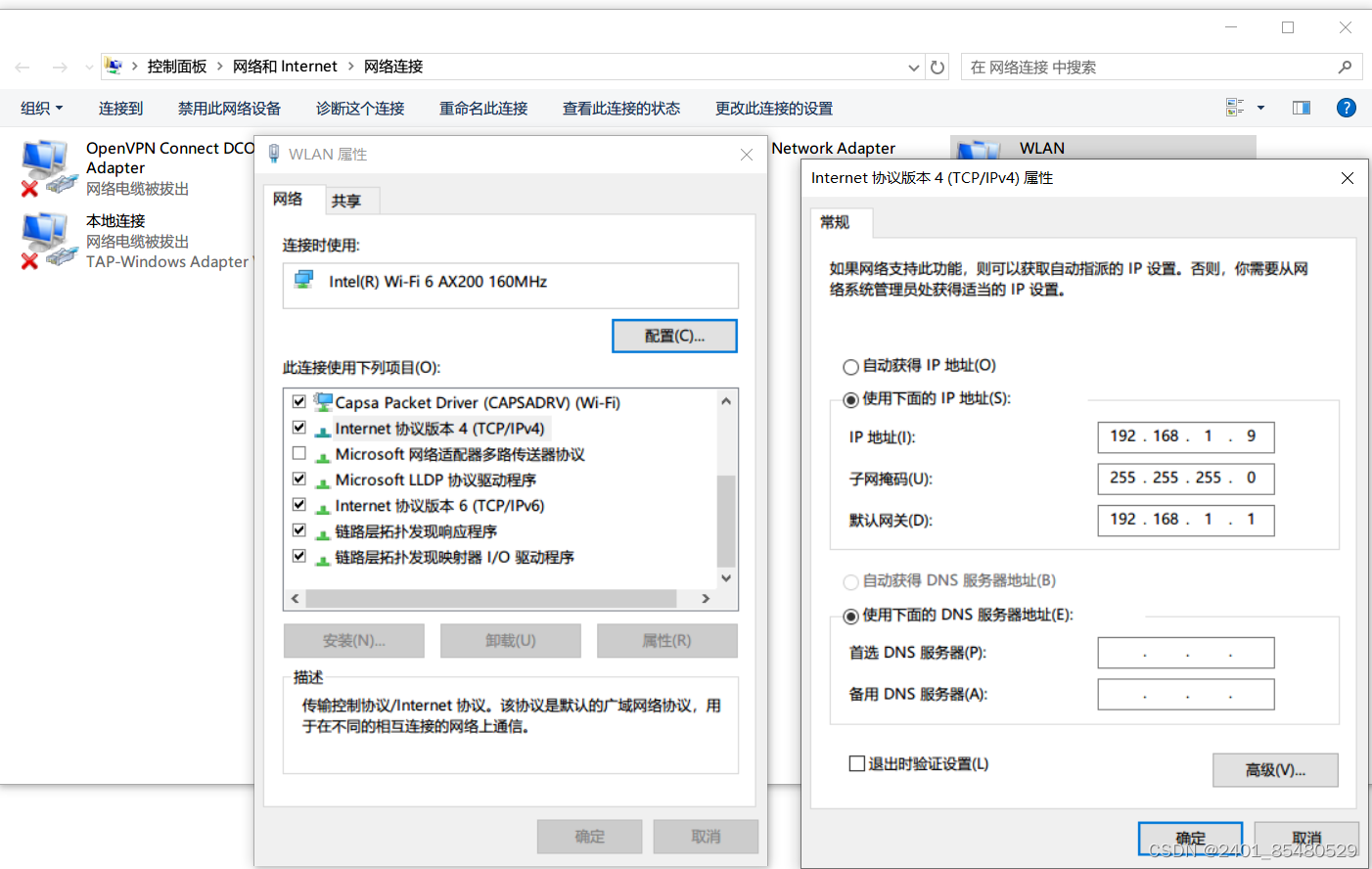Click the 高级(V)... button

1275,770
